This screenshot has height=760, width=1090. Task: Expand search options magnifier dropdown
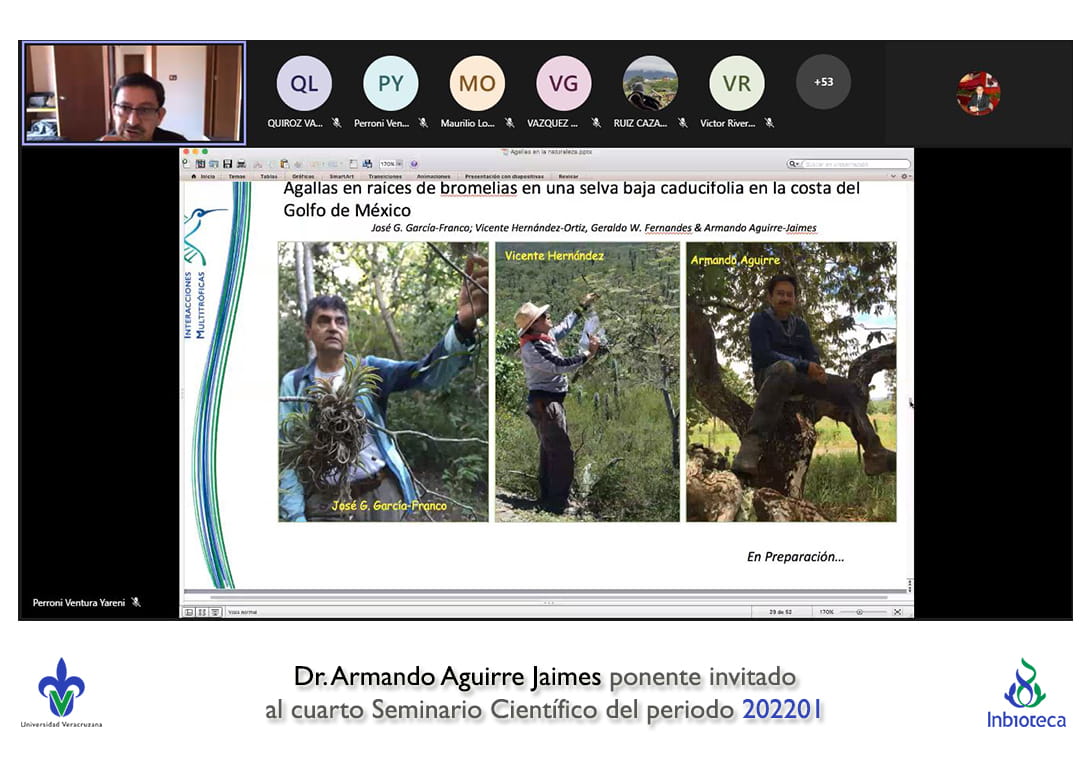coord(794,164)
